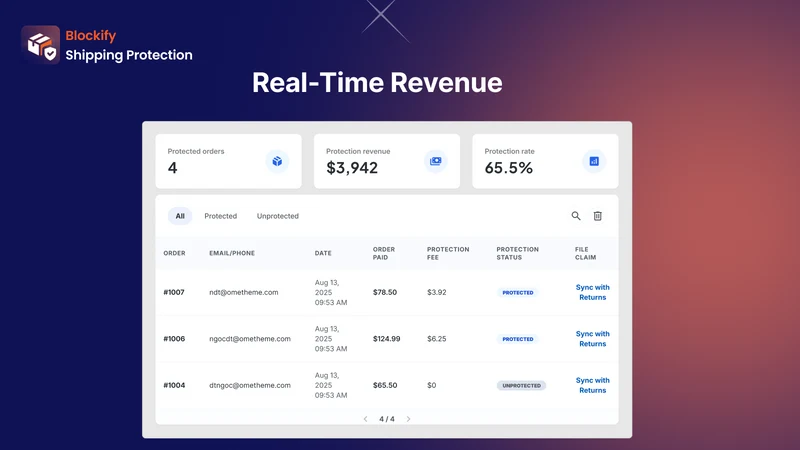The image size is (800, 450).
Task: Click the PROTECTION STATUS column header
Action: (517, 253)
